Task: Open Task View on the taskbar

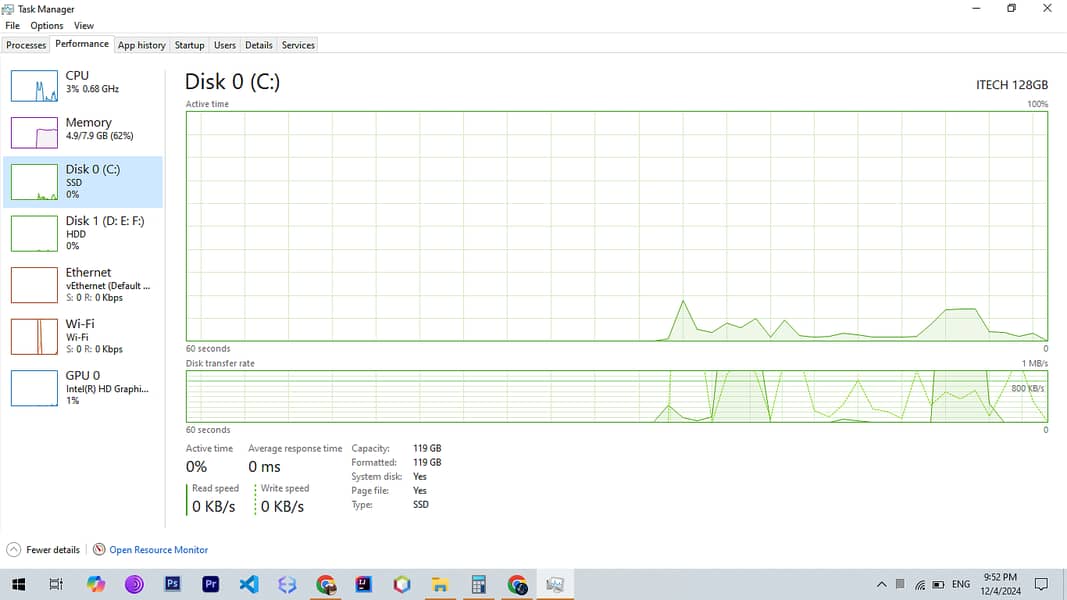Action: [x=56, y=584]
